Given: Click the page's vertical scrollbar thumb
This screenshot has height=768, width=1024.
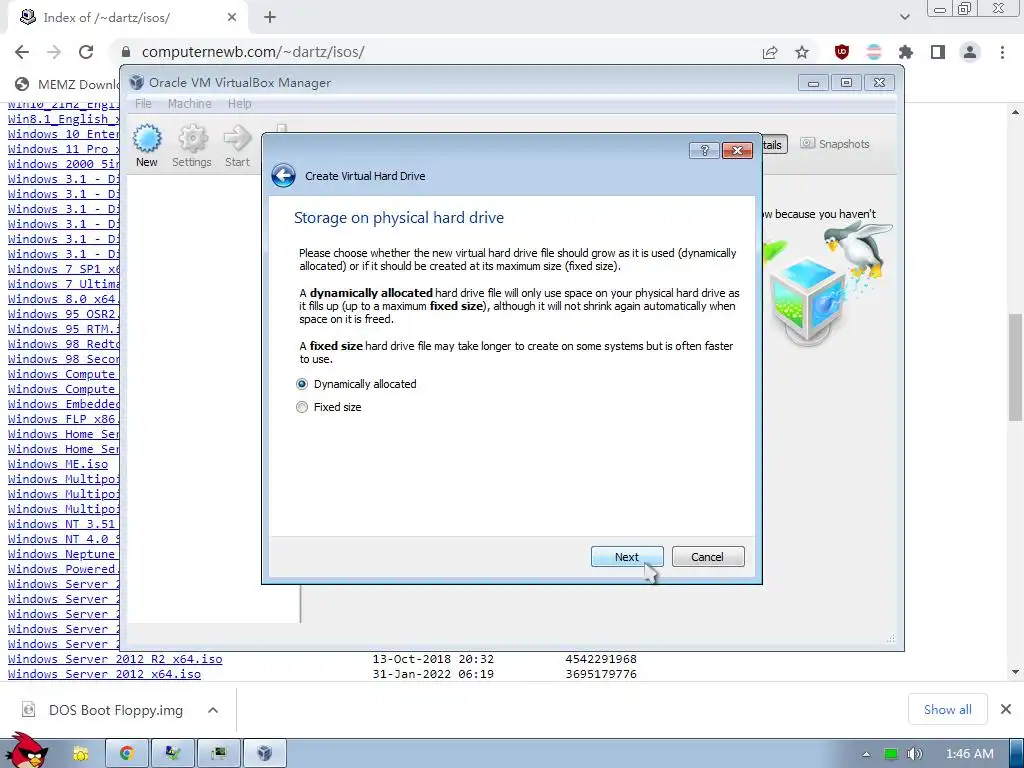Looking at the screenshot, I should click(x=1015, y=367).
